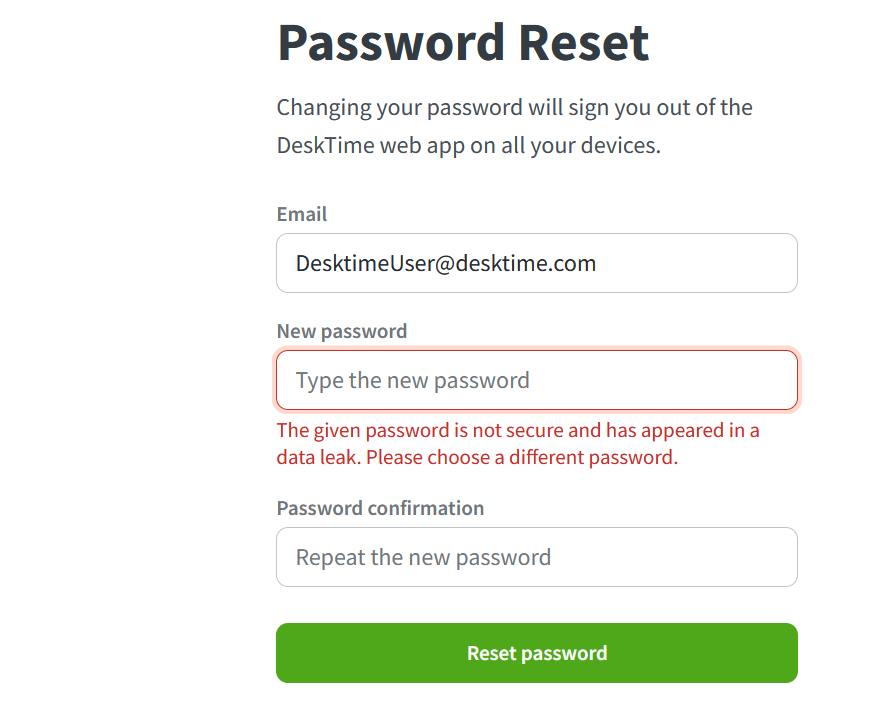The image size is (888, 708).
Task: Select the Password confirmation input field
Action: 536,557
